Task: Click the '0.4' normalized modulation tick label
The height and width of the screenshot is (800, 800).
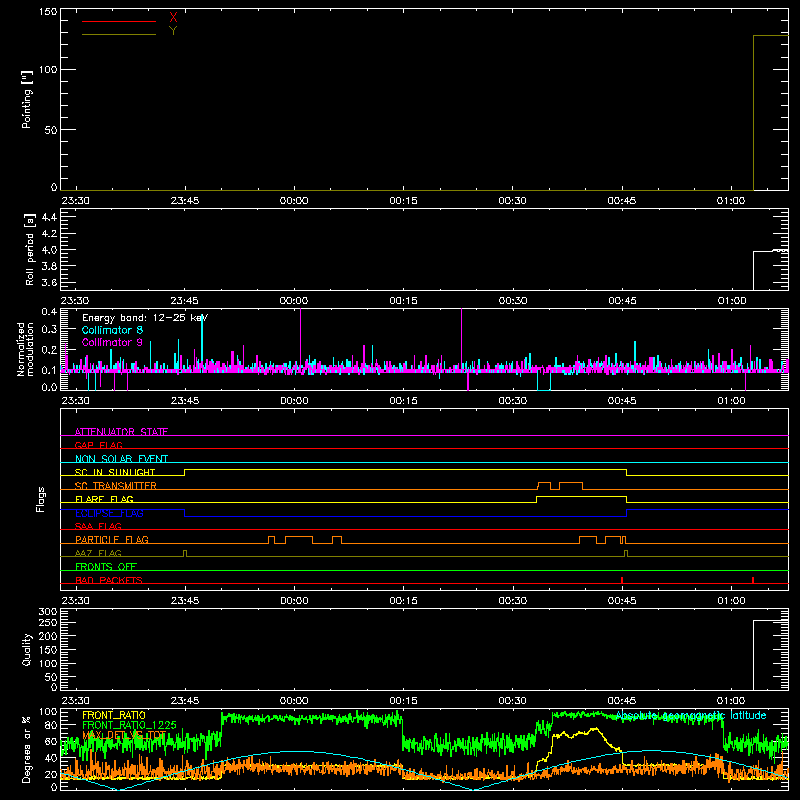Action: point(49,312)
